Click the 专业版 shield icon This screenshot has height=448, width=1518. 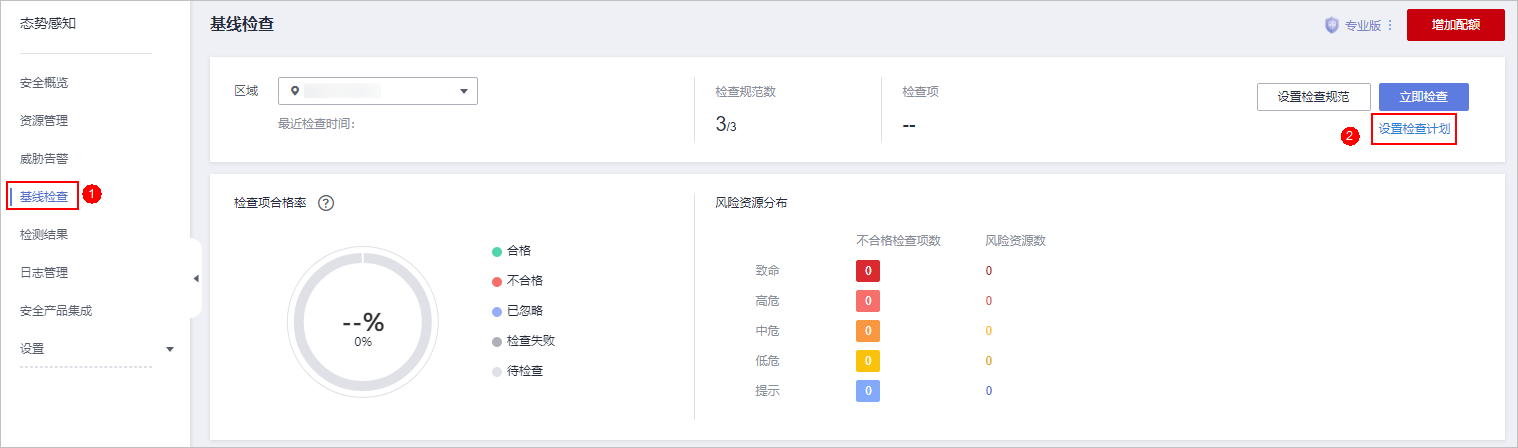coord(1331,26)
